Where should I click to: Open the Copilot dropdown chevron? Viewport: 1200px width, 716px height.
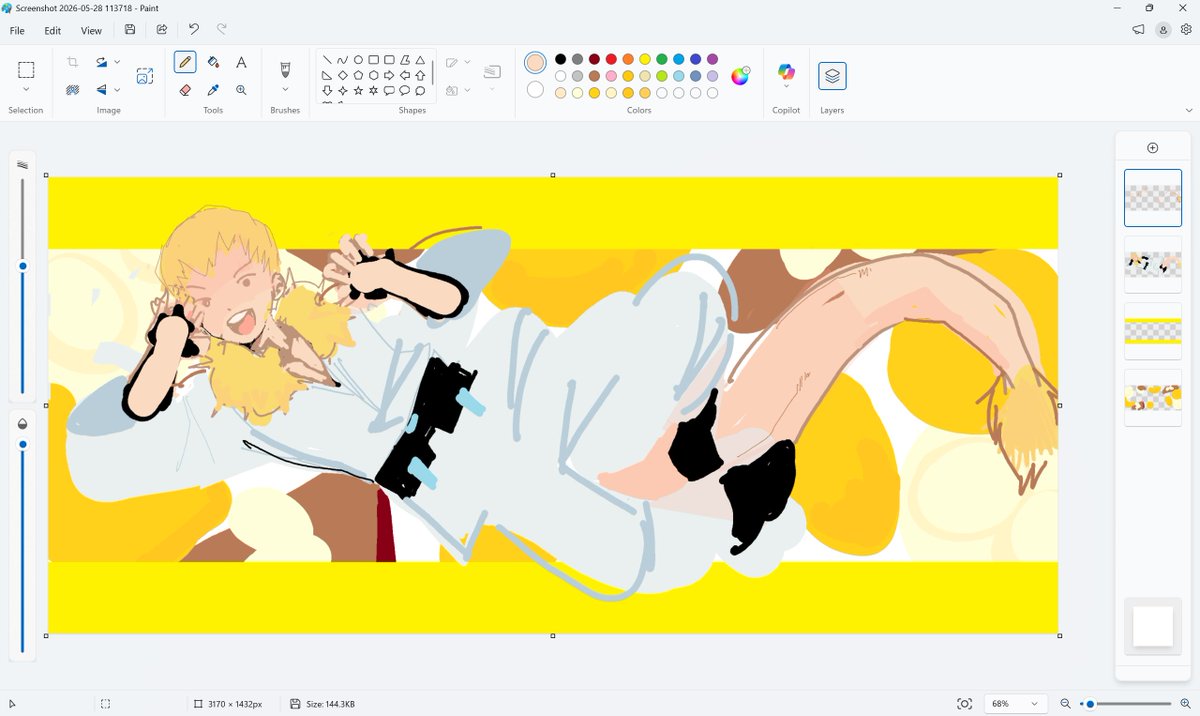pyautogui.click(x=786, y=87)
